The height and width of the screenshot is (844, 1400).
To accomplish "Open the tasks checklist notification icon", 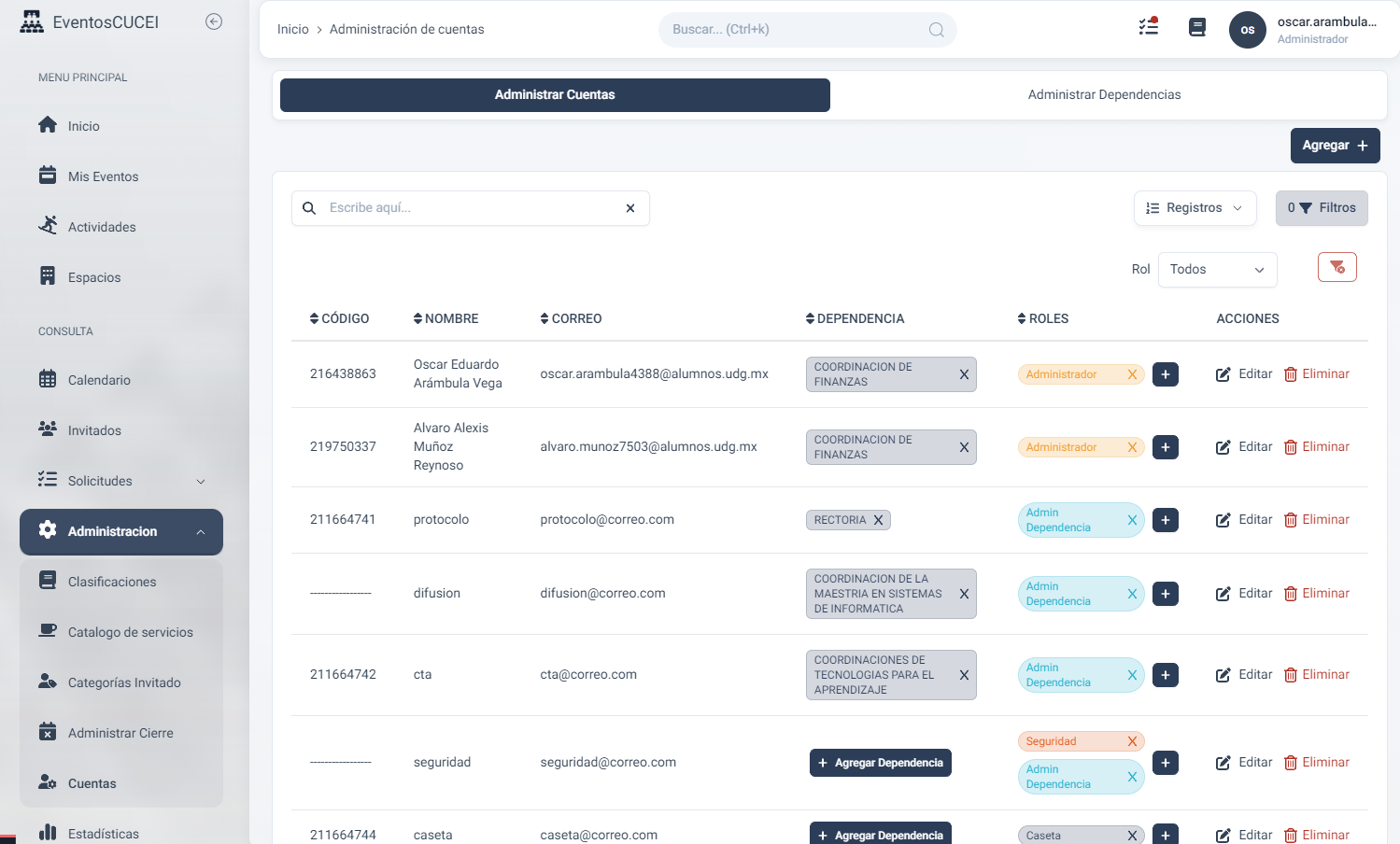I will coord(1148,27).
